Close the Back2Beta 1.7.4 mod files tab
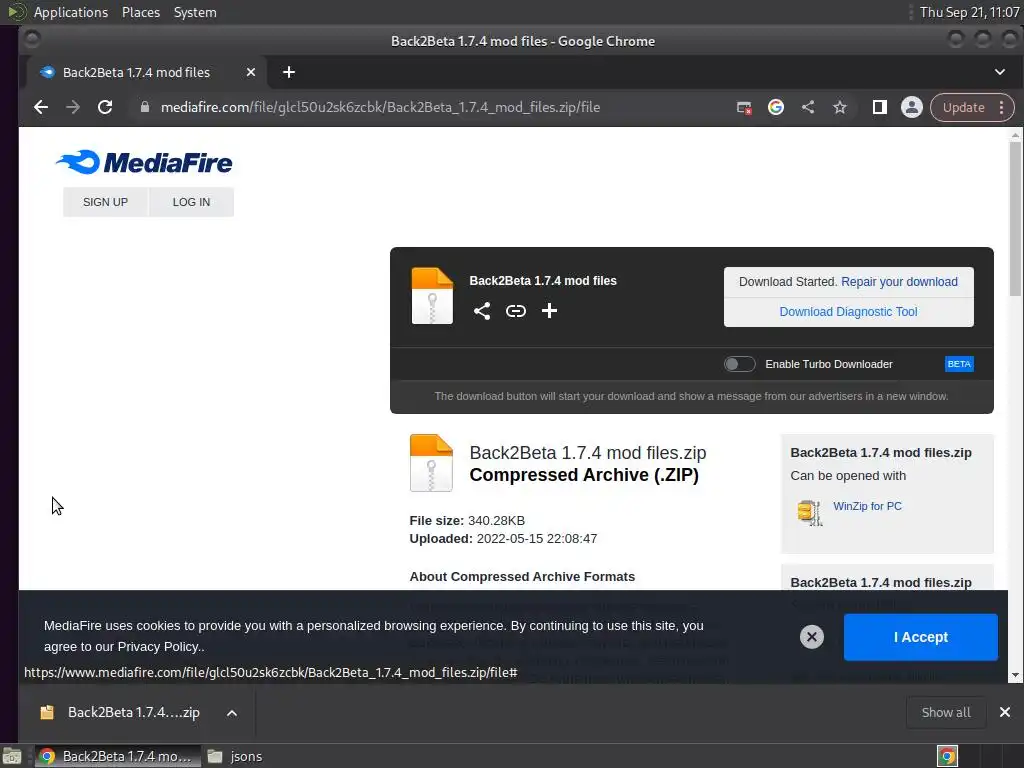The height and width of the screenshot is (768, 1024). coord(251,72)
